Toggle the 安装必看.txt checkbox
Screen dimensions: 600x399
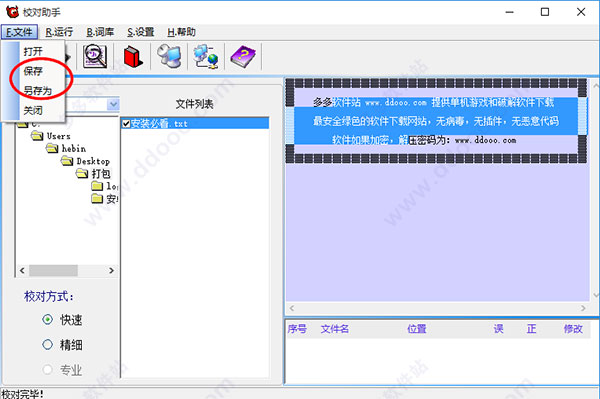(126, 124)
